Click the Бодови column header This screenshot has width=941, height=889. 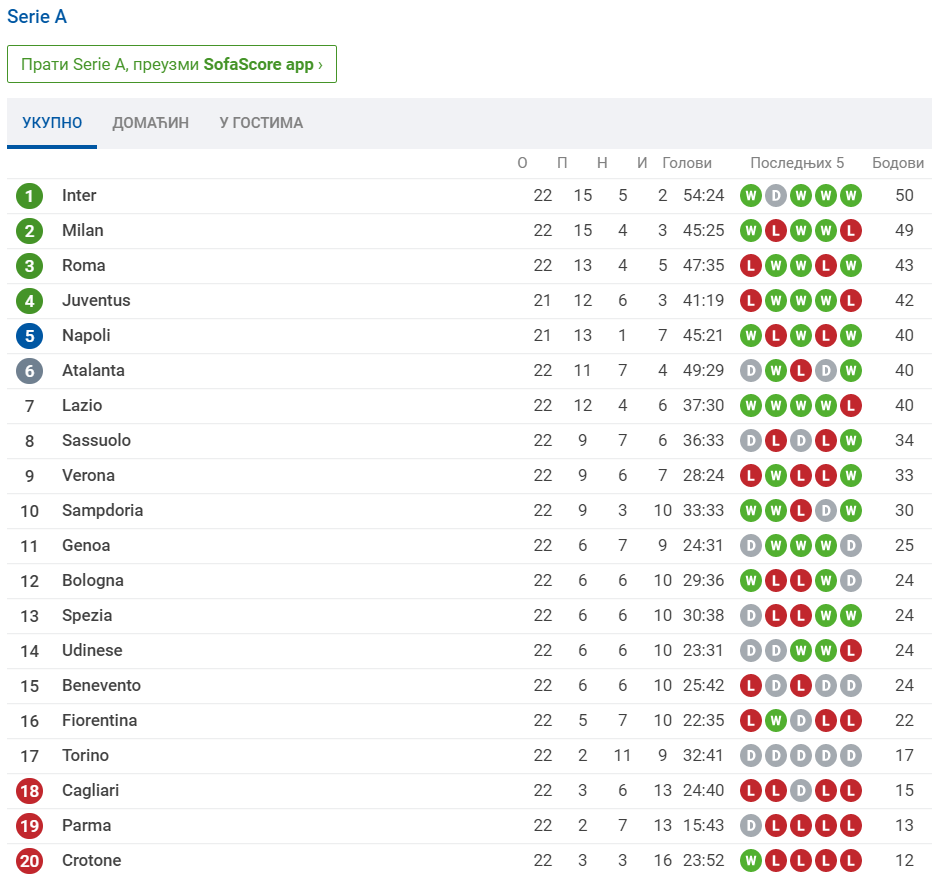tap(898, 163)
